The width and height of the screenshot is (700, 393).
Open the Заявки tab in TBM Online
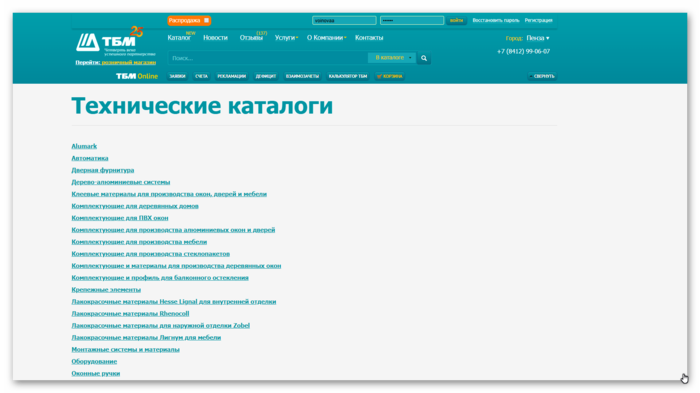click(177, 76)
